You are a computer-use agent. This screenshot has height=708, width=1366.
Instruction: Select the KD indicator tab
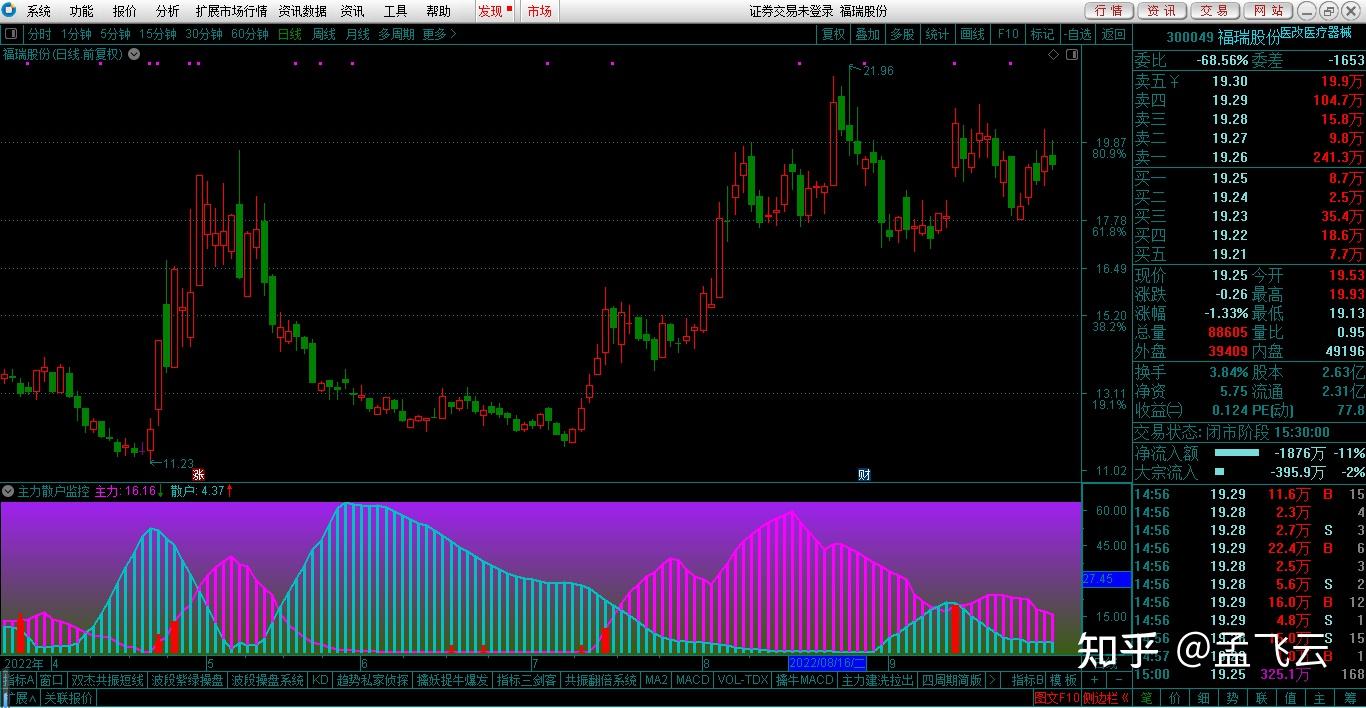click(320, 680)
